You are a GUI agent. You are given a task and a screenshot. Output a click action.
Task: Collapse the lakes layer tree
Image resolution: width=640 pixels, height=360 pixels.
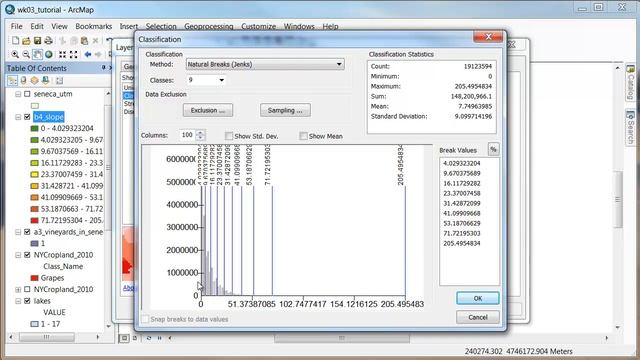(x=18, y=301)
